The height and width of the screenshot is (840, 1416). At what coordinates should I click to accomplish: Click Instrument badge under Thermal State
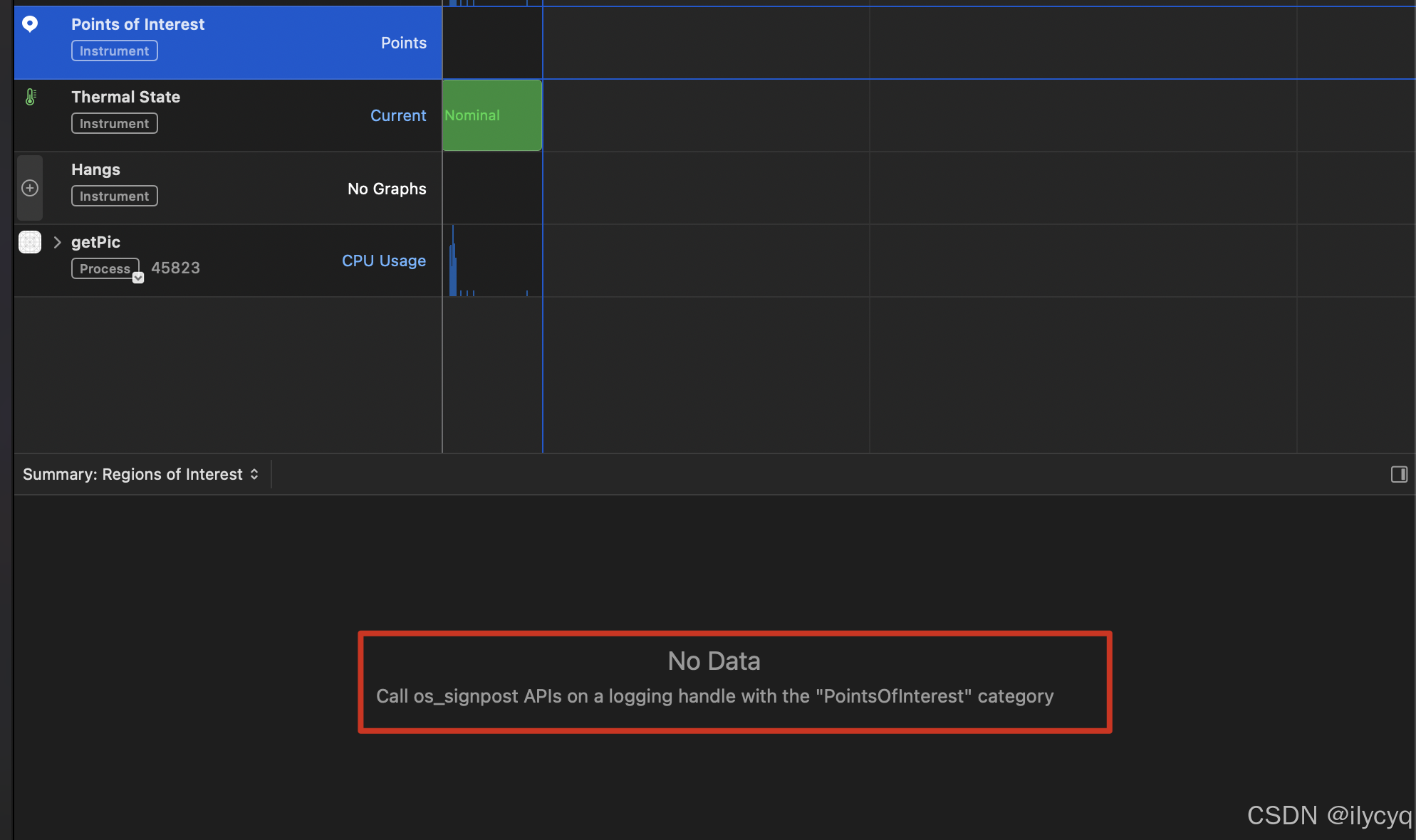(x=114, y=124)
